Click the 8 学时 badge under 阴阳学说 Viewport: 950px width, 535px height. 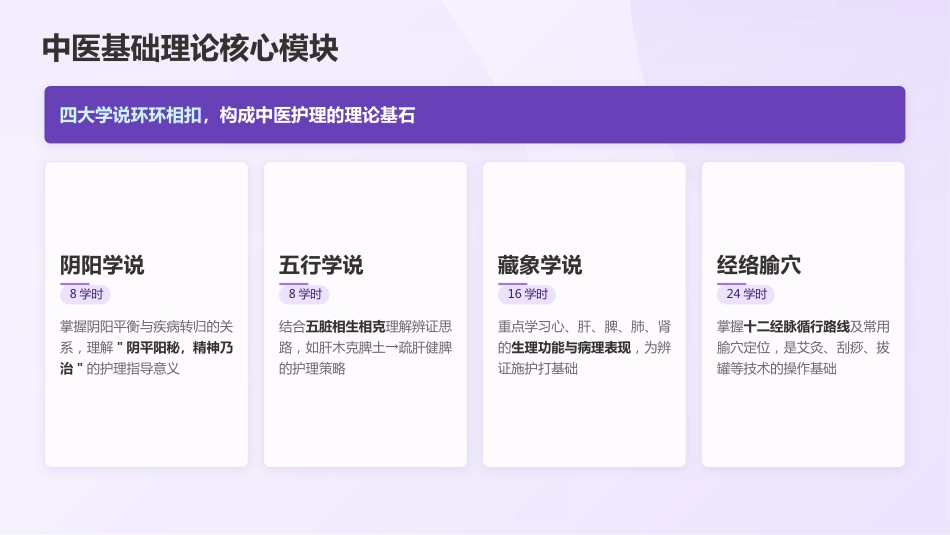(x=85, y=294)
